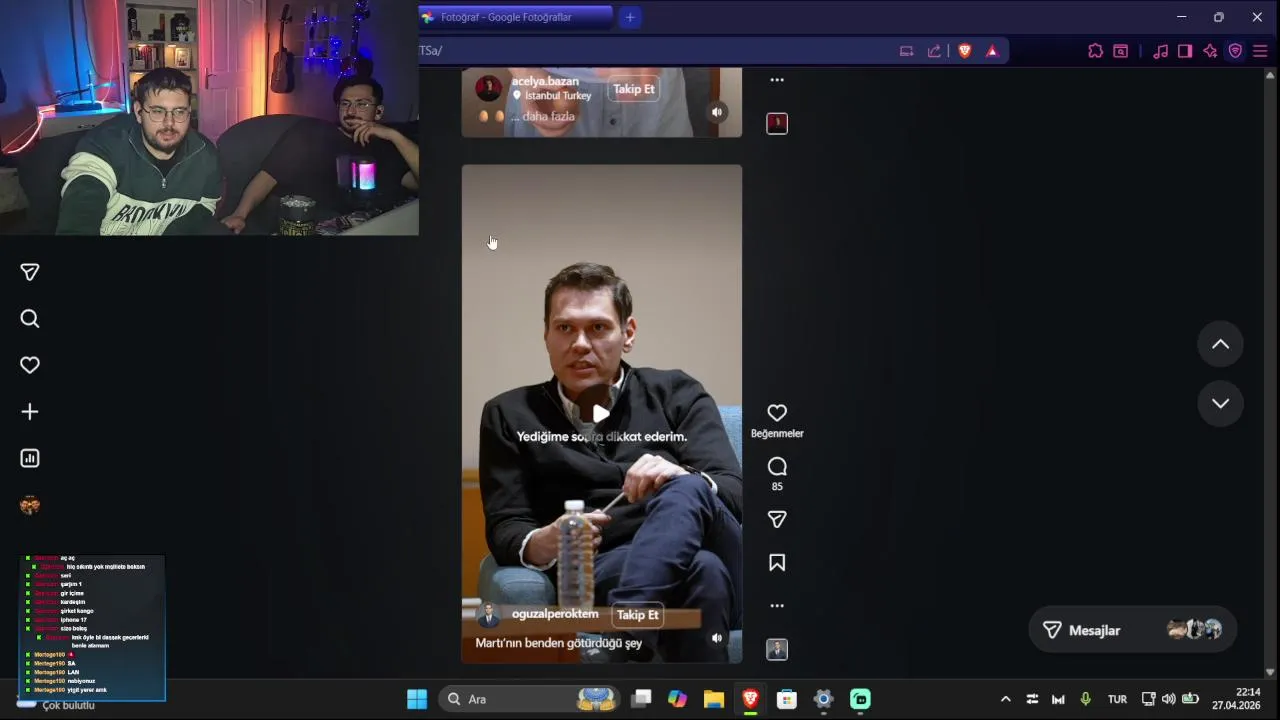Open audio thumbnail of oguzalperoktem reel

point(777,650)
